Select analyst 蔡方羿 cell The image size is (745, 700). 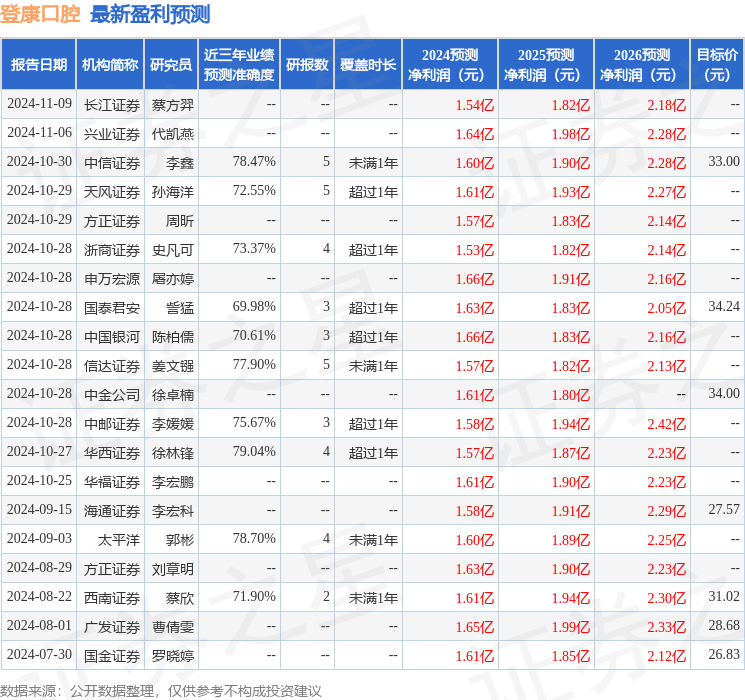(173, 105)
